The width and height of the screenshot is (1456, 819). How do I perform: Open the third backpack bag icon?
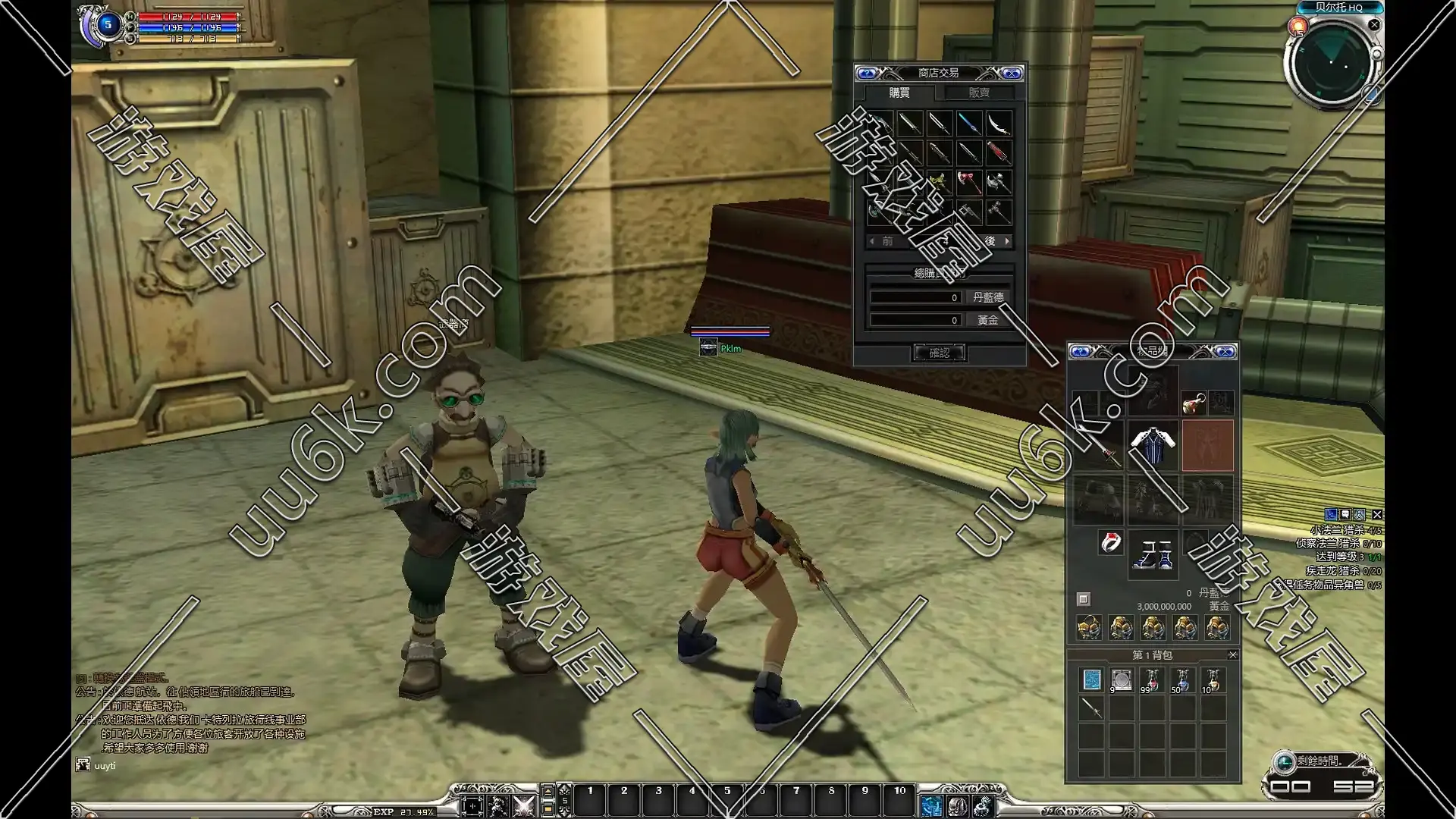pos(1153,629)
